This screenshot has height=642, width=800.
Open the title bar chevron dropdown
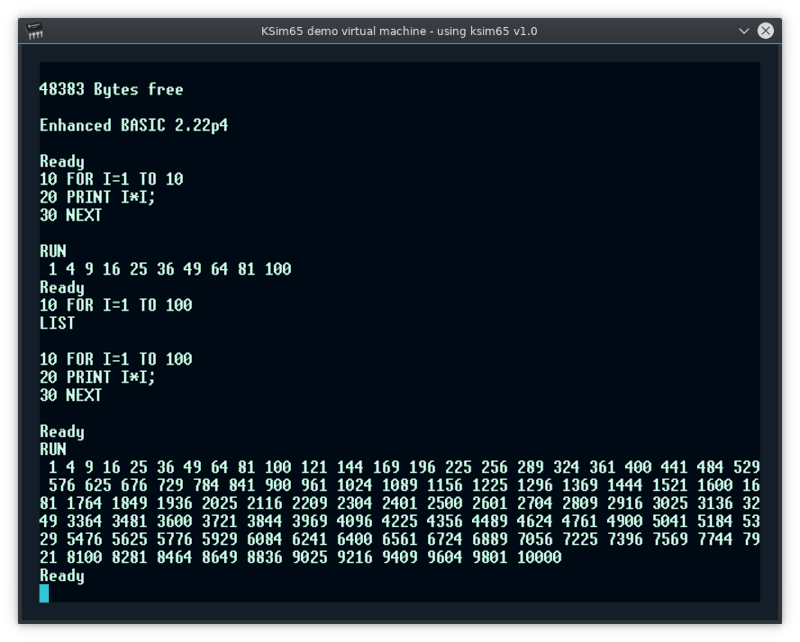point(744,31)
